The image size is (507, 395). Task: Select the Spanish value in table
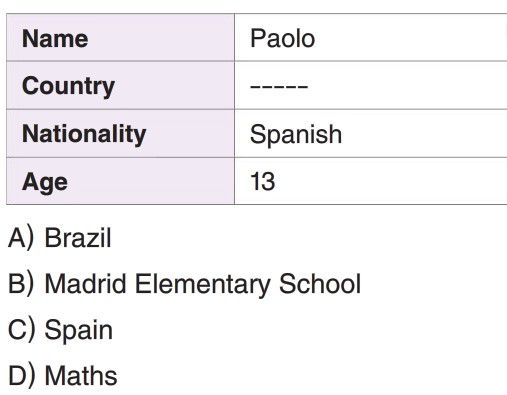(x=296, y=135)
